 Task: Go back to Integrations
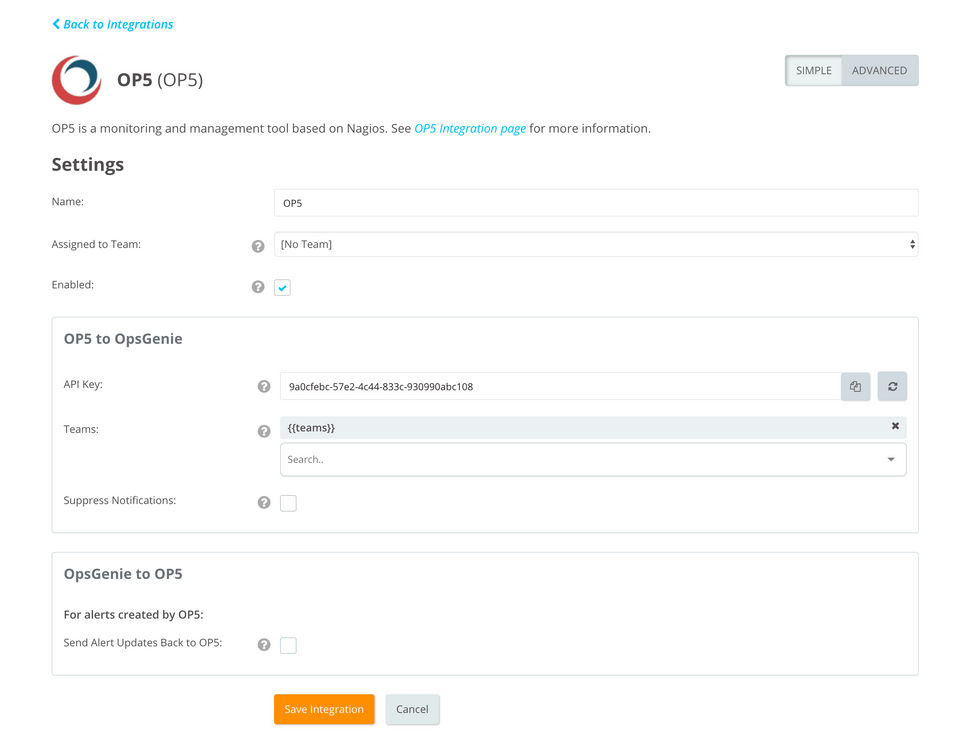click(112, 24)
